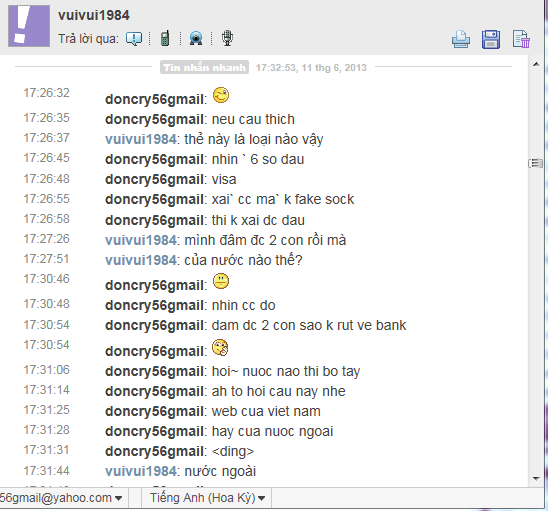Click the Tin nhắn nhanh label
Viewport: 548px width, 511px height.
coord(204,67)
